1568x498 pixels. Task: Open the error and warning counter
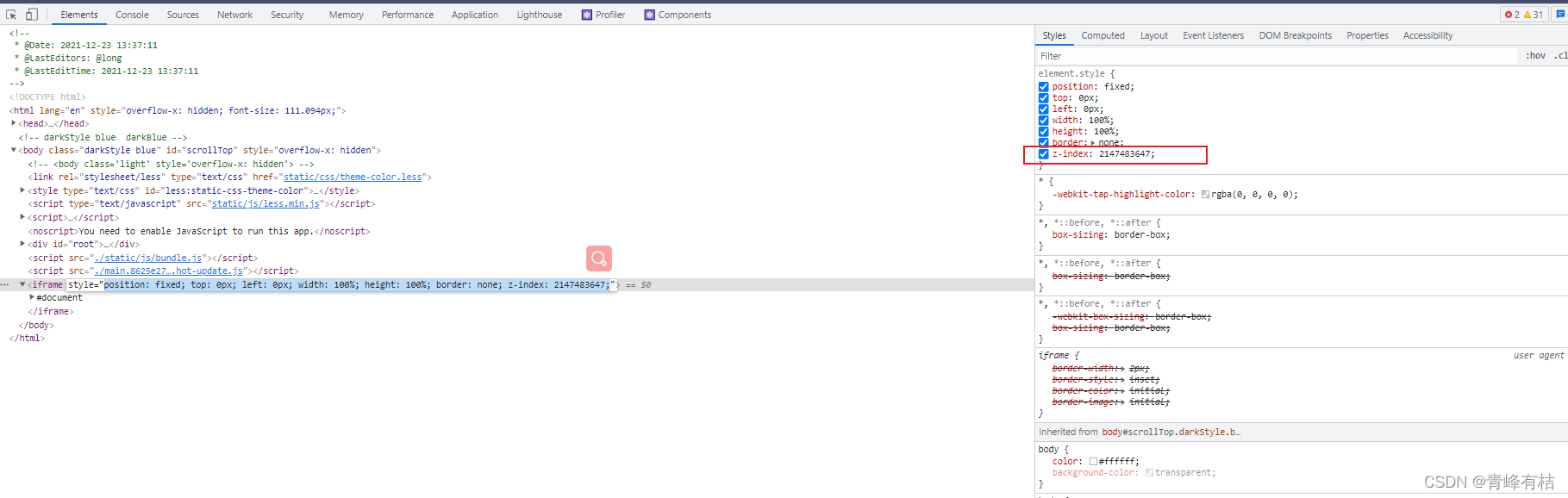pos(1524,15)
